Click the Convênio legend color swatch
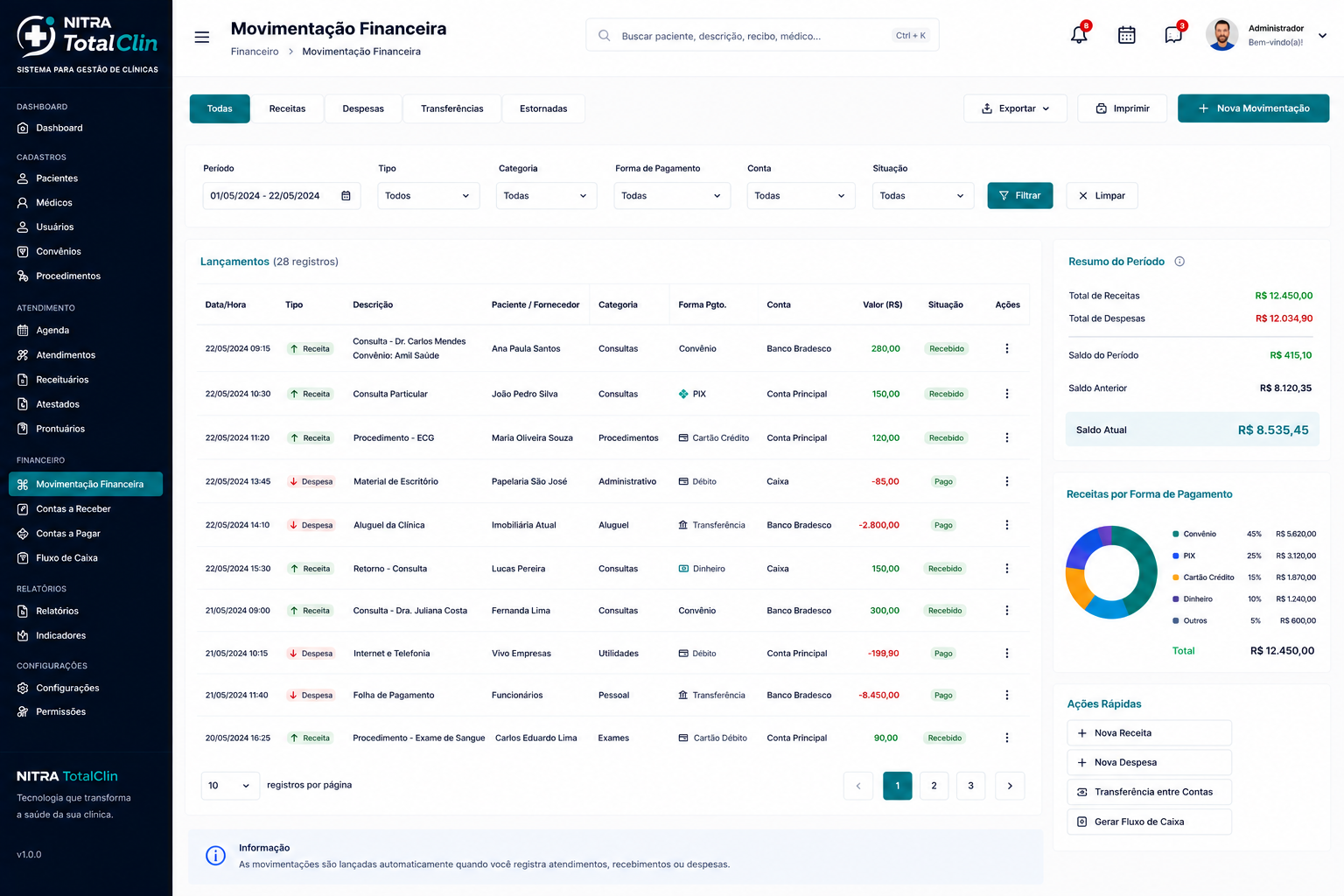Image resolution: width=1344 pixels, height=896 pixels. pos(1175,534)
